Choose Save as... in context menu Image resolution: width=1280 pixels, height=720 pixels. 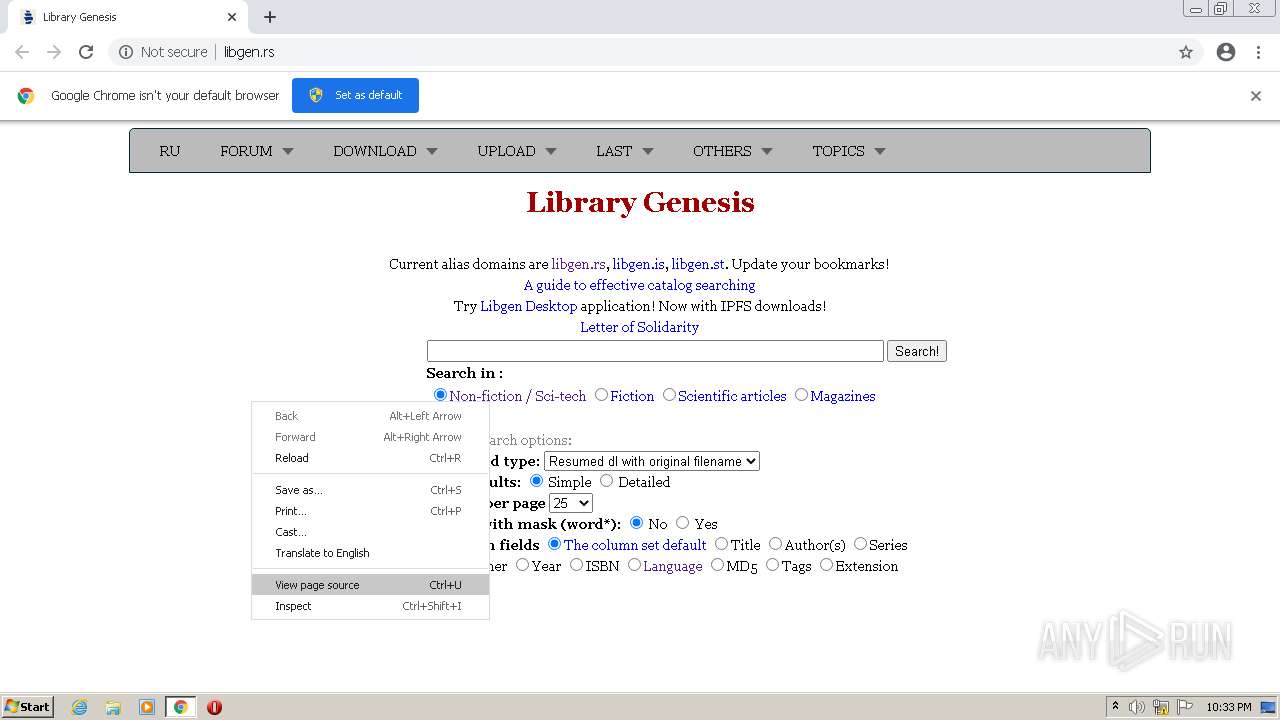(370, 490)
